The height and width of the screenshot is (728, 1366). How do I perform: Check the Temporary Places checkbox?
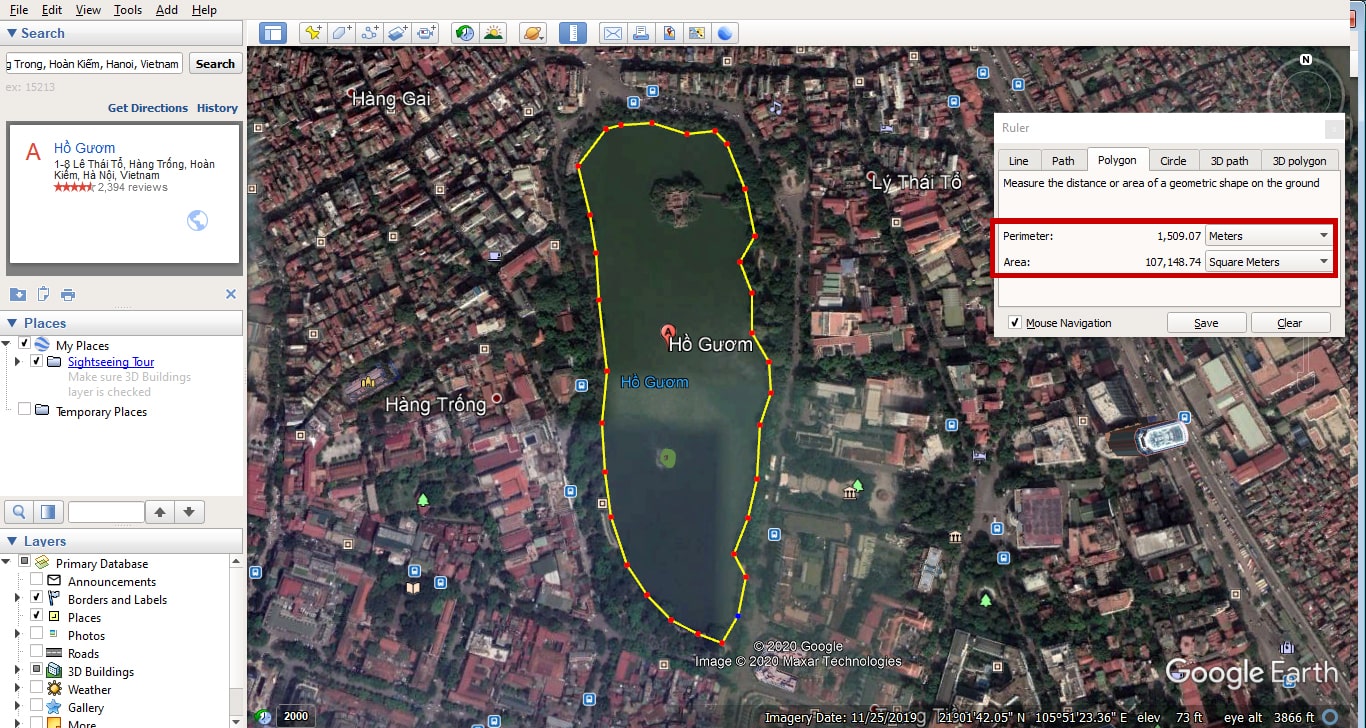tap(24, 409)
